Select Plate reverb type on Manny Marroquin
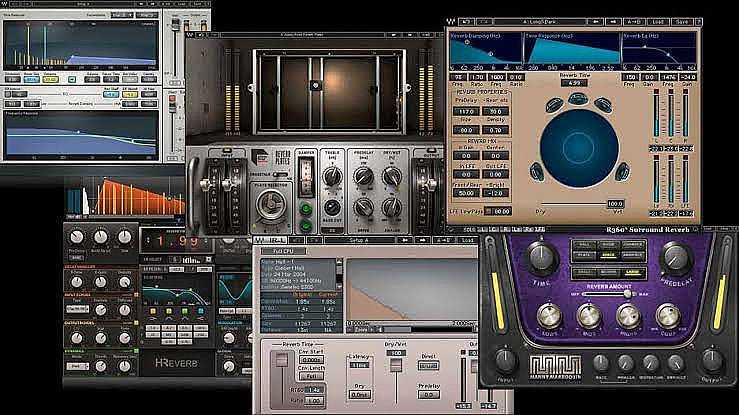The image size is (739, 415). pos(583,255)
